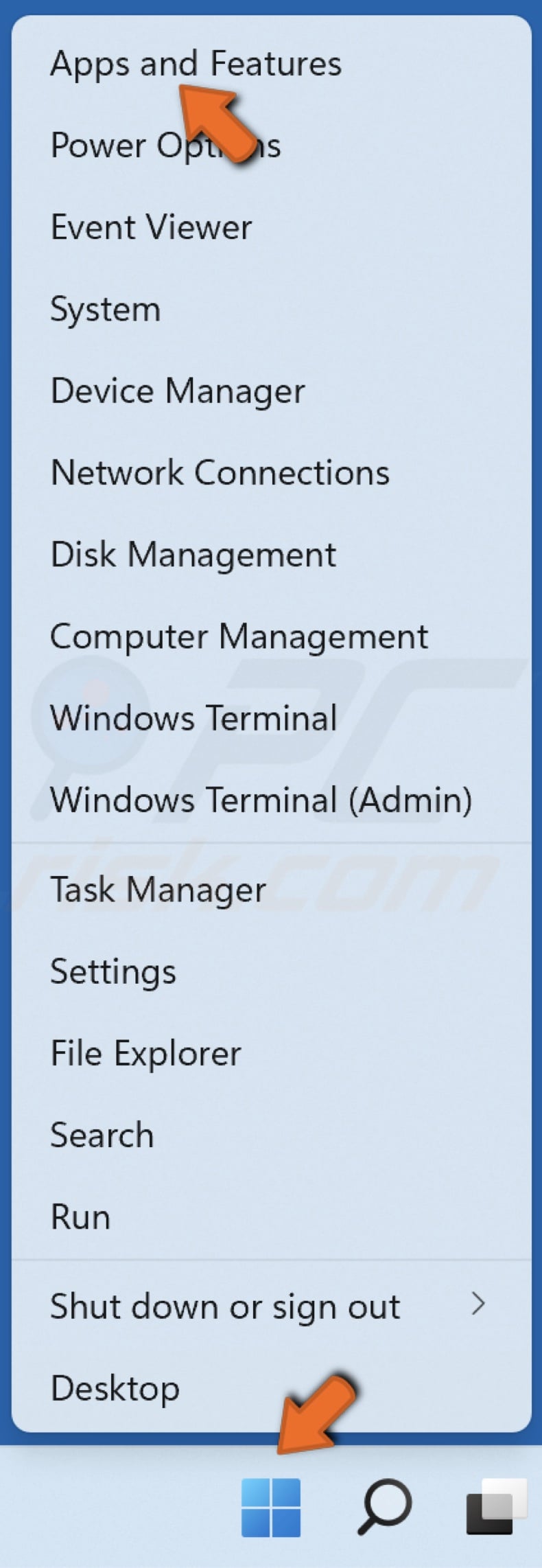The image size is (542, 1568).
Task: Open the Settings entry
Action: pos(113,971)
